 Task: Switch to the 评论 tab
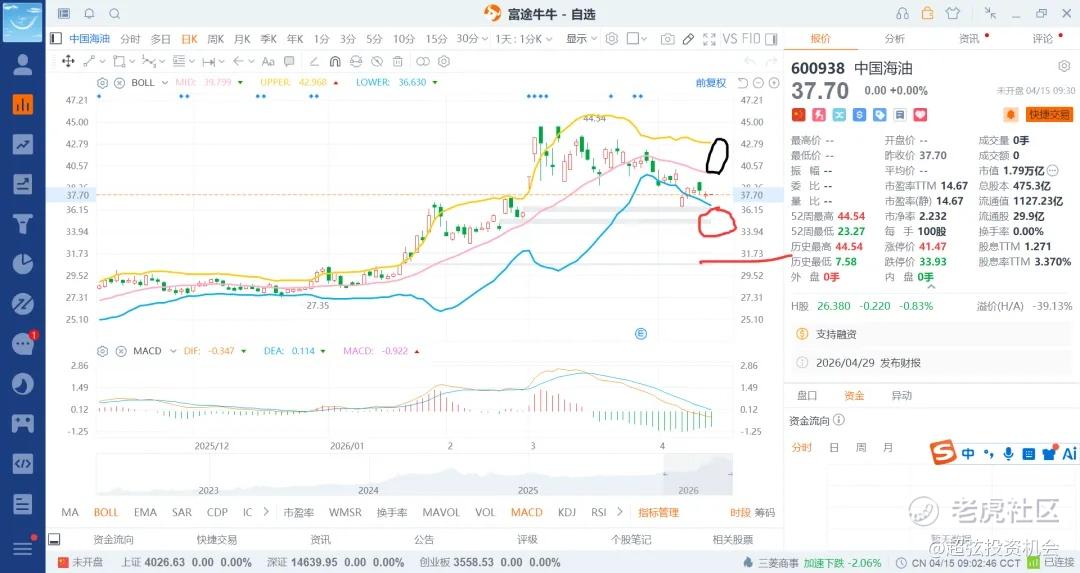(1042, 39)
